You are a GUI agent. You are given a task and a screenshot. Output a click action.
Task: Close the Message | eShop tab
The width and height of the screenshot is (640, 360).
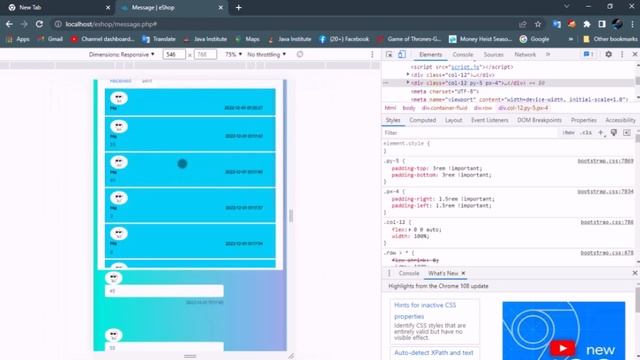pos(220,7)
